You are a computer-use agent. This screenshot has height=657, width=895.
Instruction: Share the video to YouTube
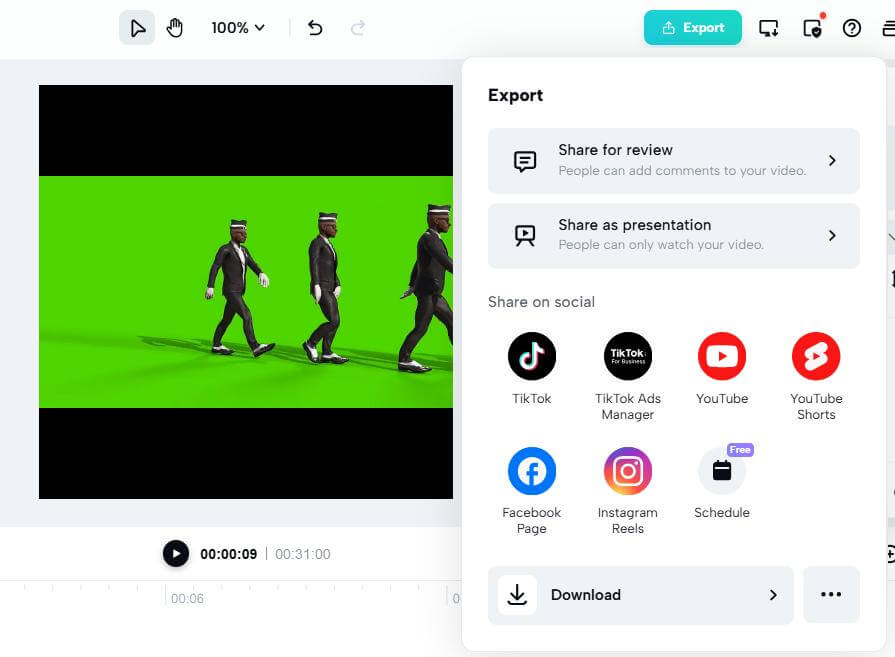(x=721, y=356)
